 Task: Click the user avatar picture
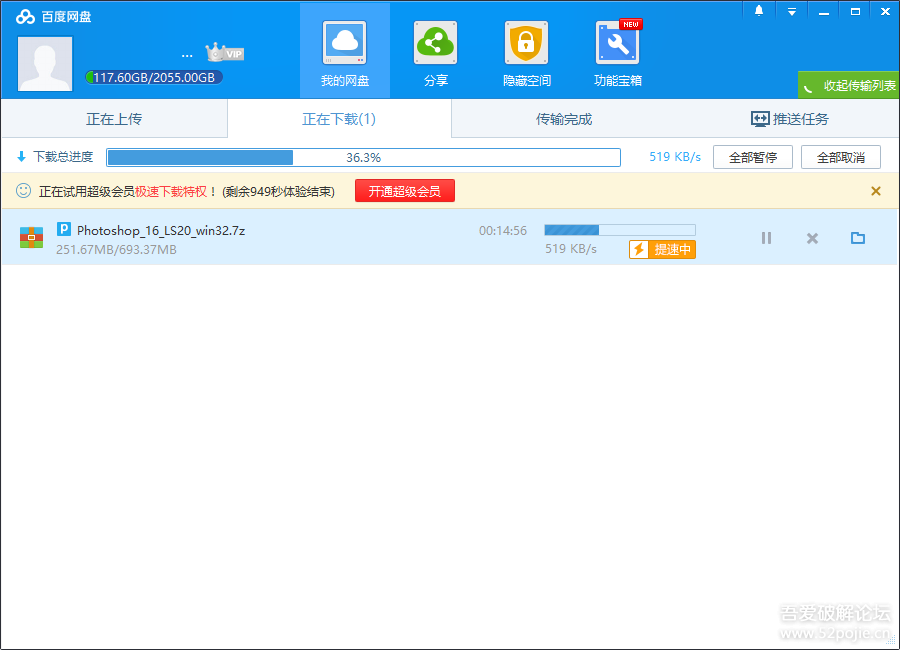(x=45, y=64)
